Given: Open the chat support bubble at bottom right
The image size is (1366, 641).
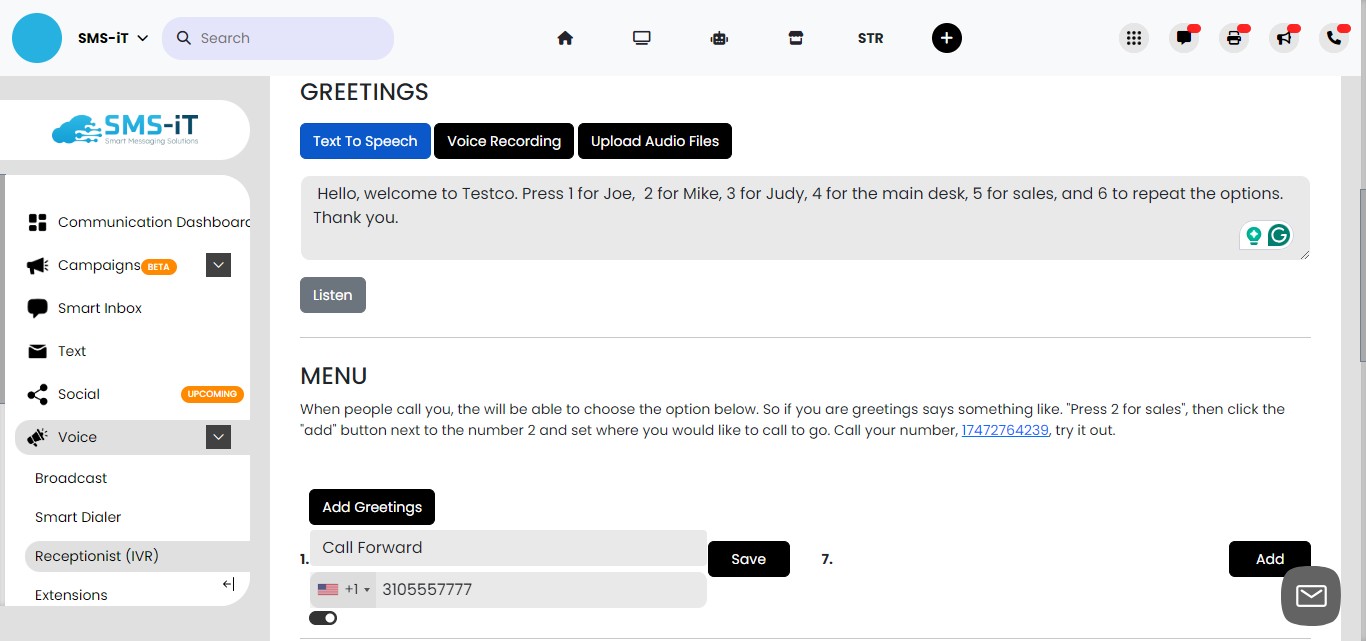Looking at the screenshot, I should point(1310,595).
